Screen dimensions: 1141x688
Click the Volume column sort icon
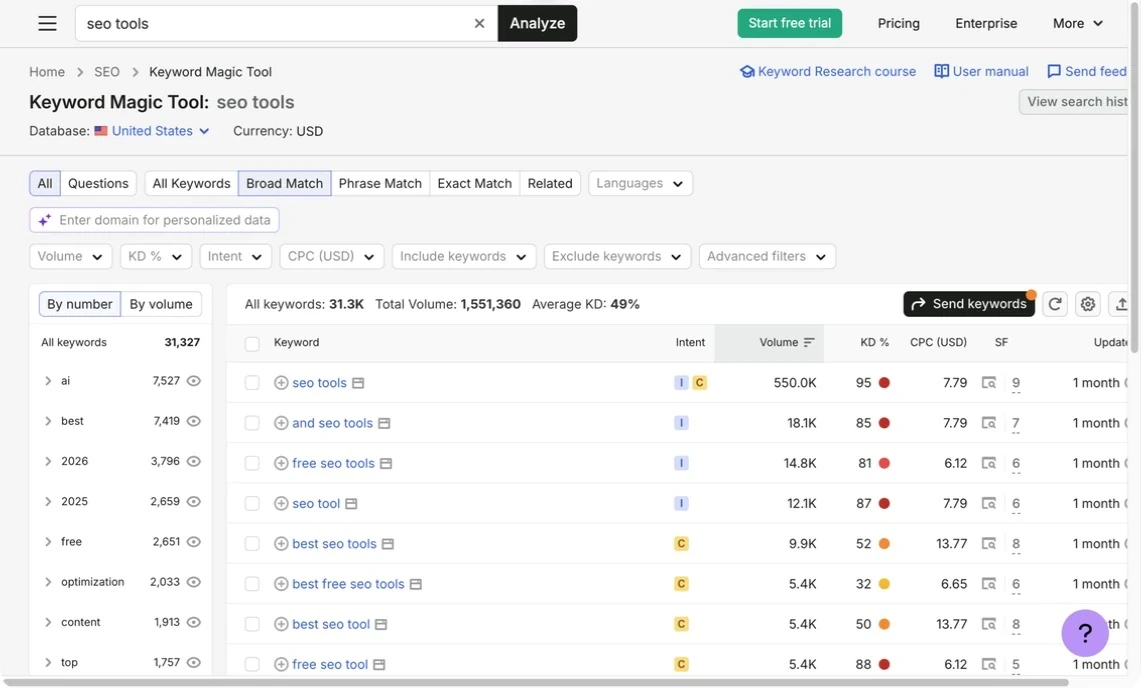point(808,342)
